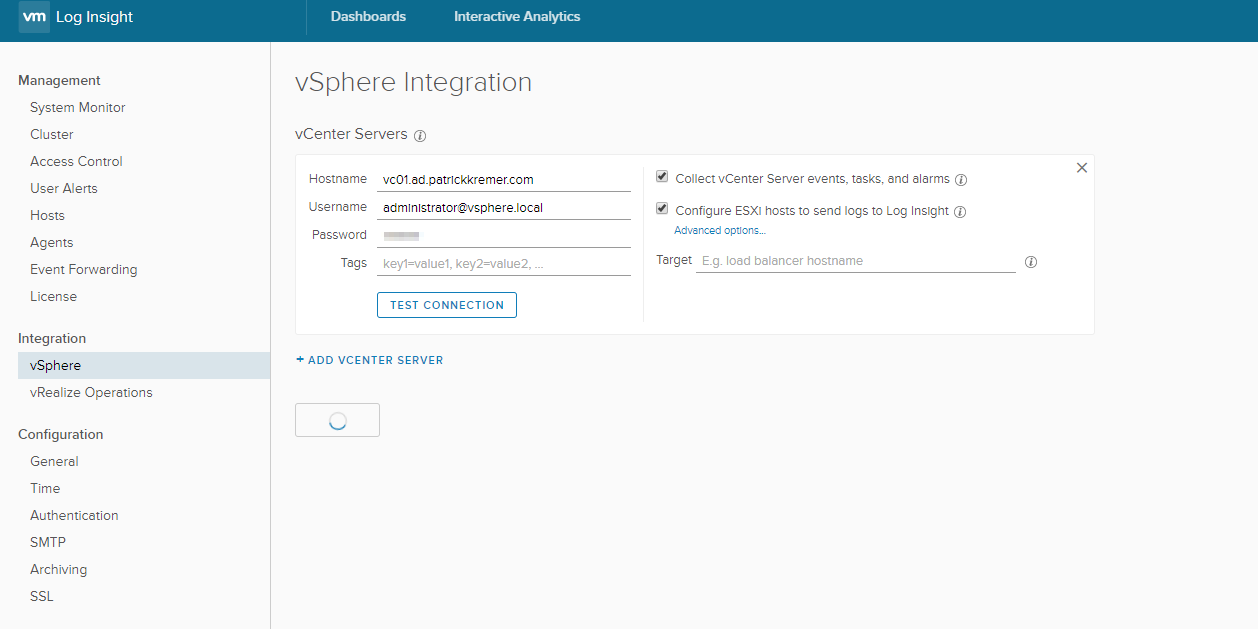
Task: Click the Target load balancer hostname field
Action: (855, 261)
